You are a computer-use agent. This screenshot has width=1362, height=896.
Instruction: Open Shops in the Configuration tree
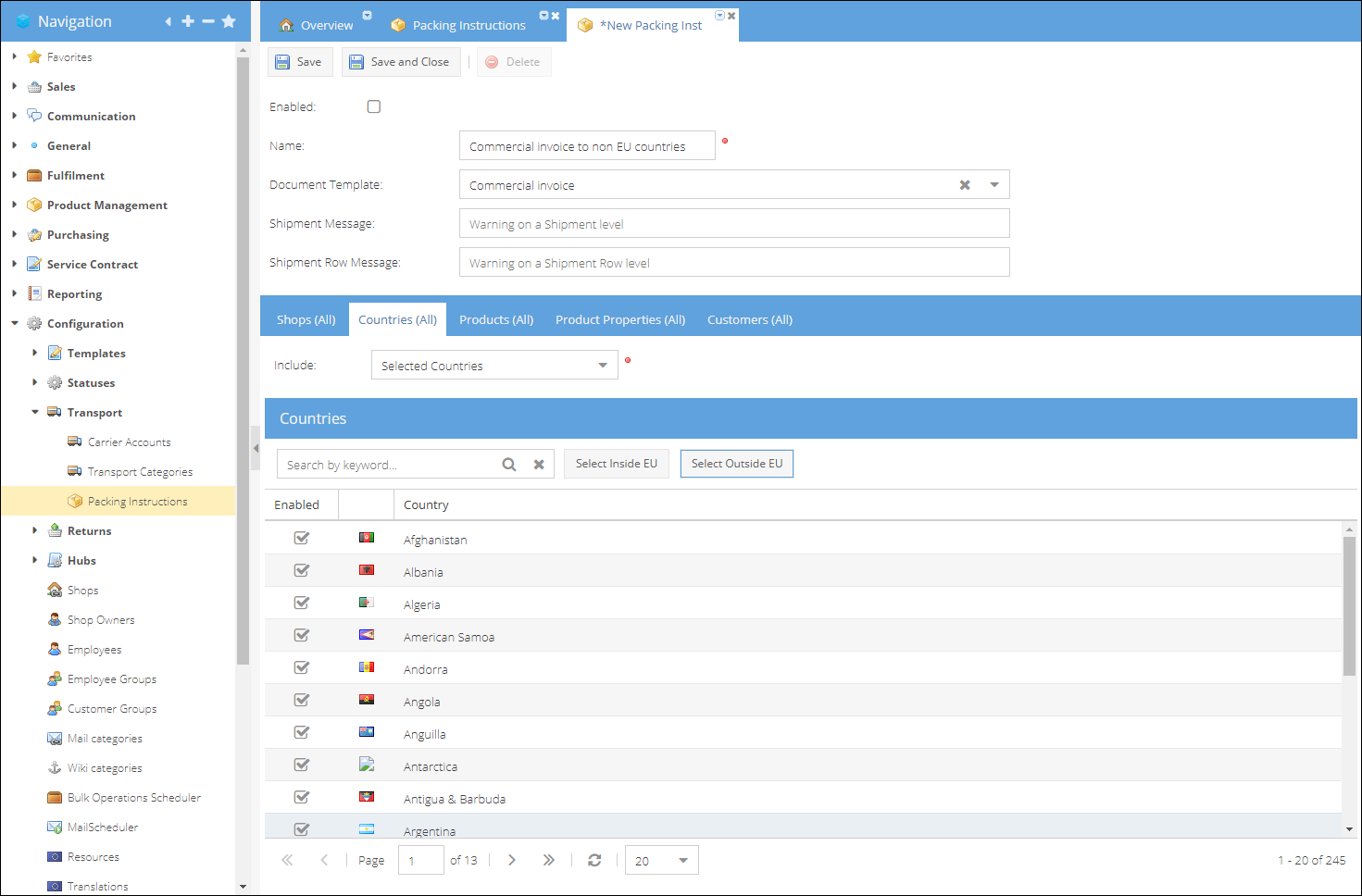[x=73, y=591]
